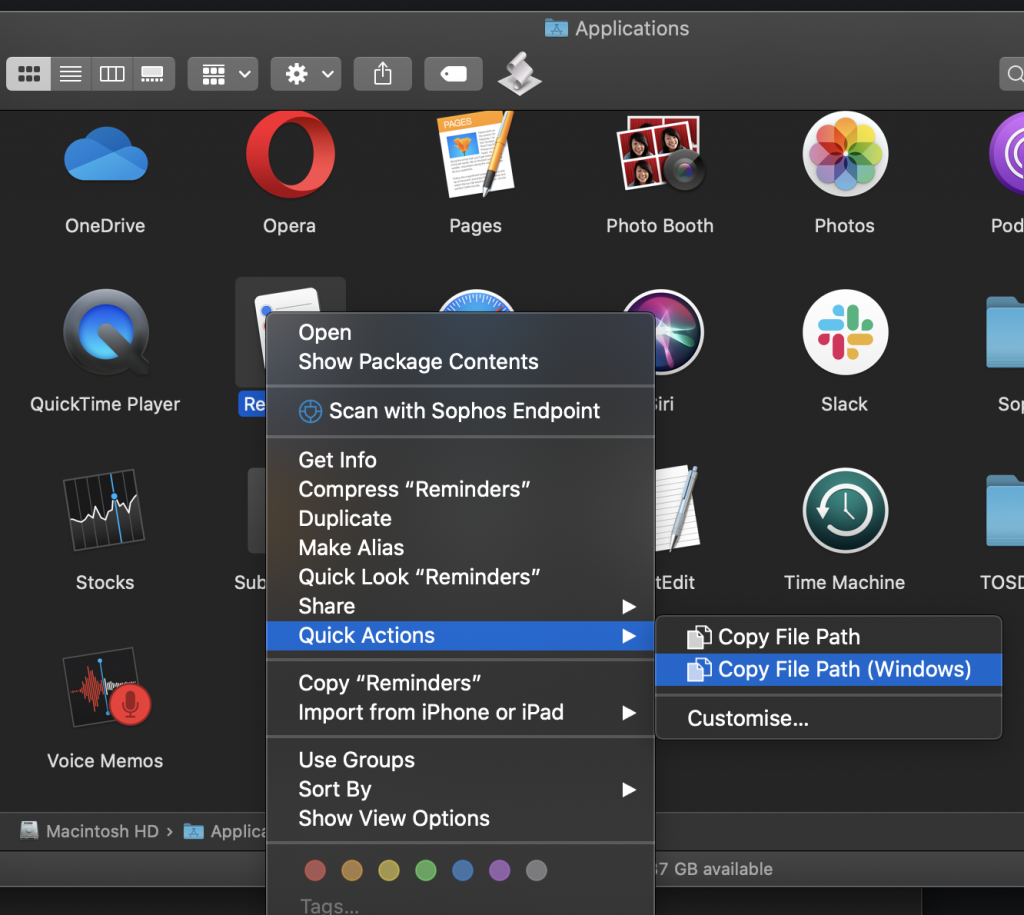
Task: Select the Podcasts app icon
Action: tap(1006, 154)
